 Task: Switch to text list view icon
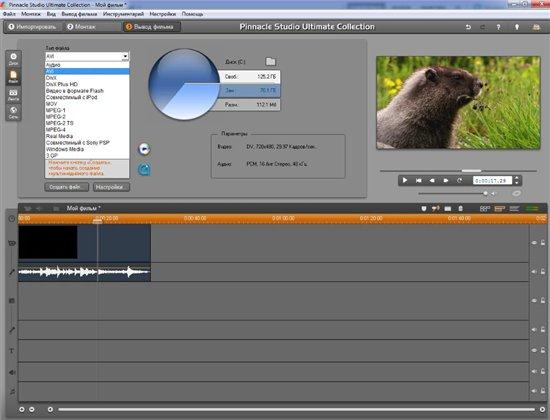pos(514,208)
